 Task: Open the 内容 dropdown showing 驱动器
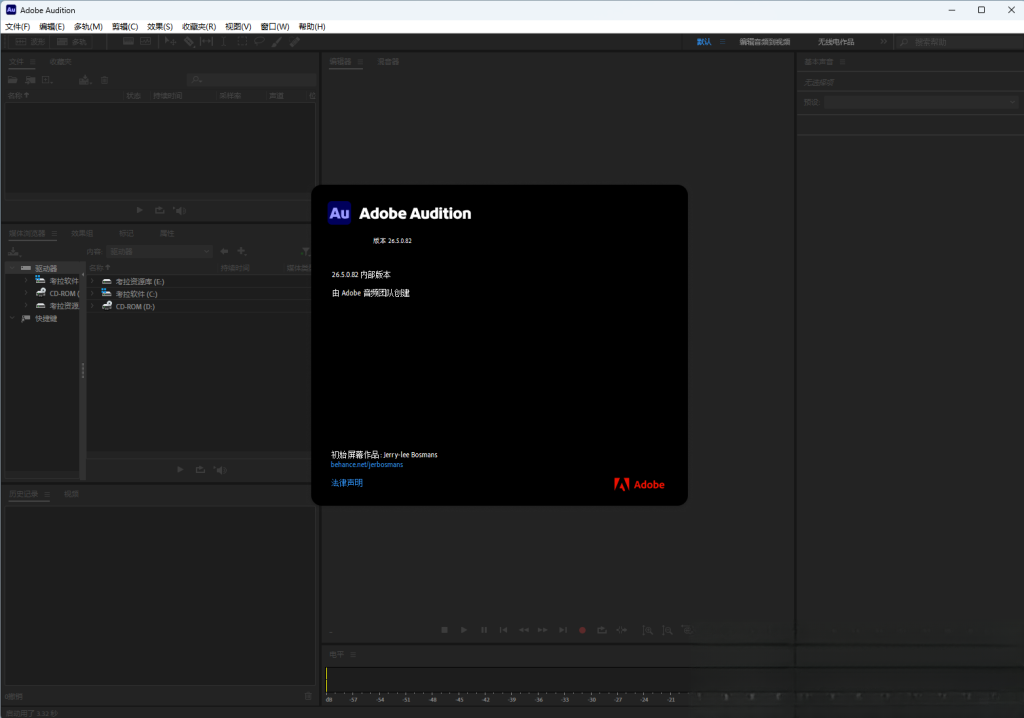point(159,251)
